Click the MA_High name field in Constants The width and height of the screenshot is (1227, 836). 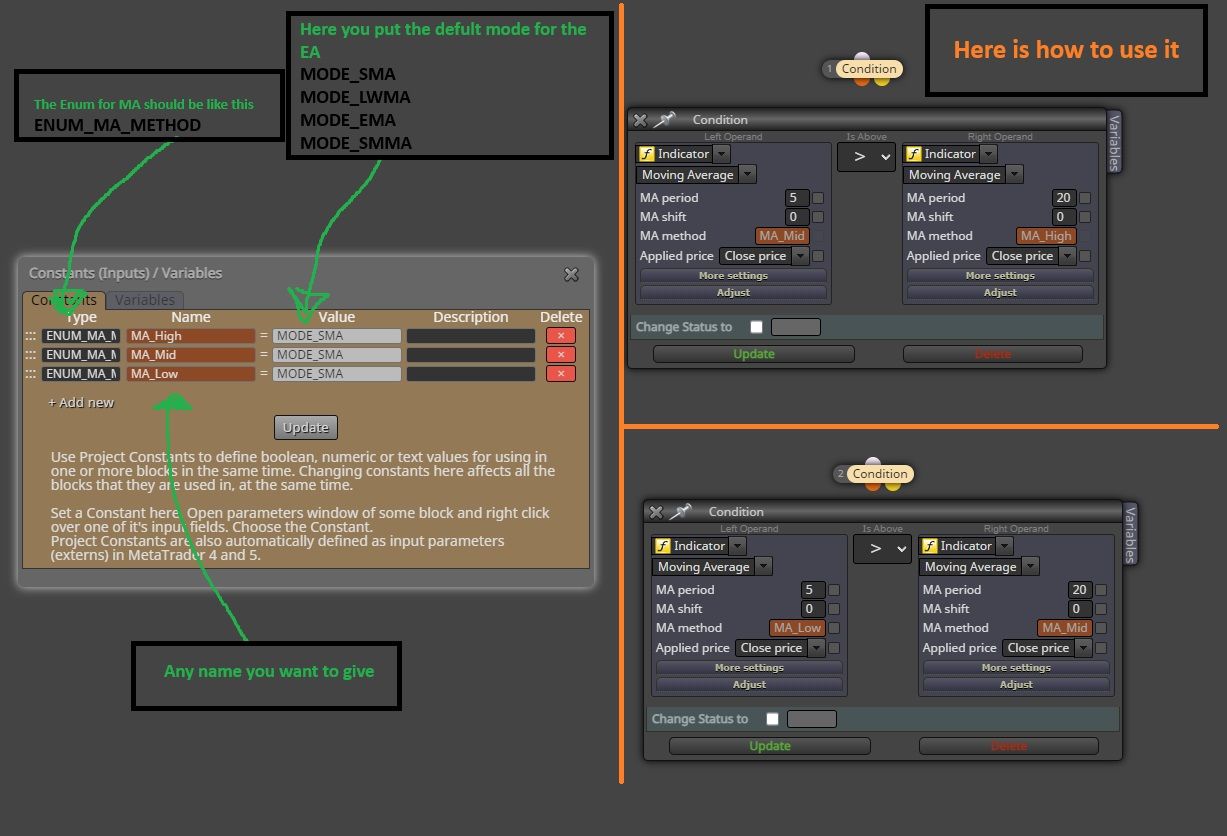[x=191, y=336]
